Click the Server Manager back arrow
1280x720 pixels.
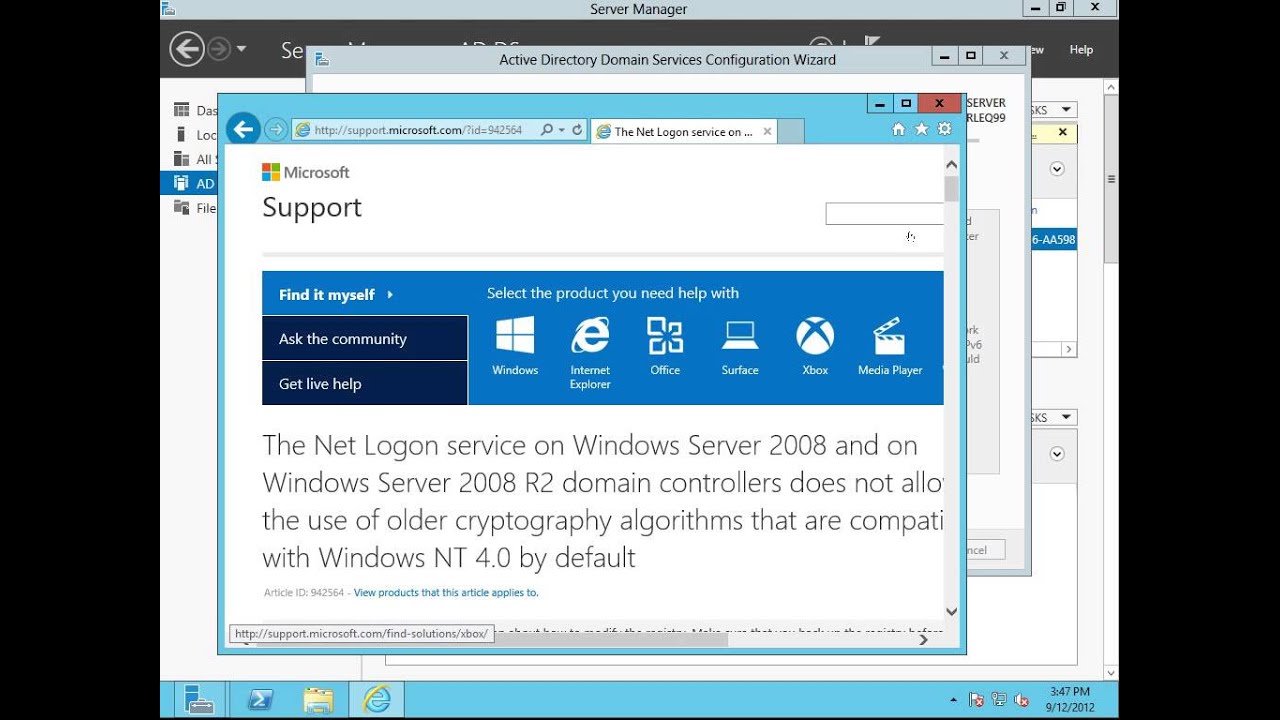pos(187,48)
